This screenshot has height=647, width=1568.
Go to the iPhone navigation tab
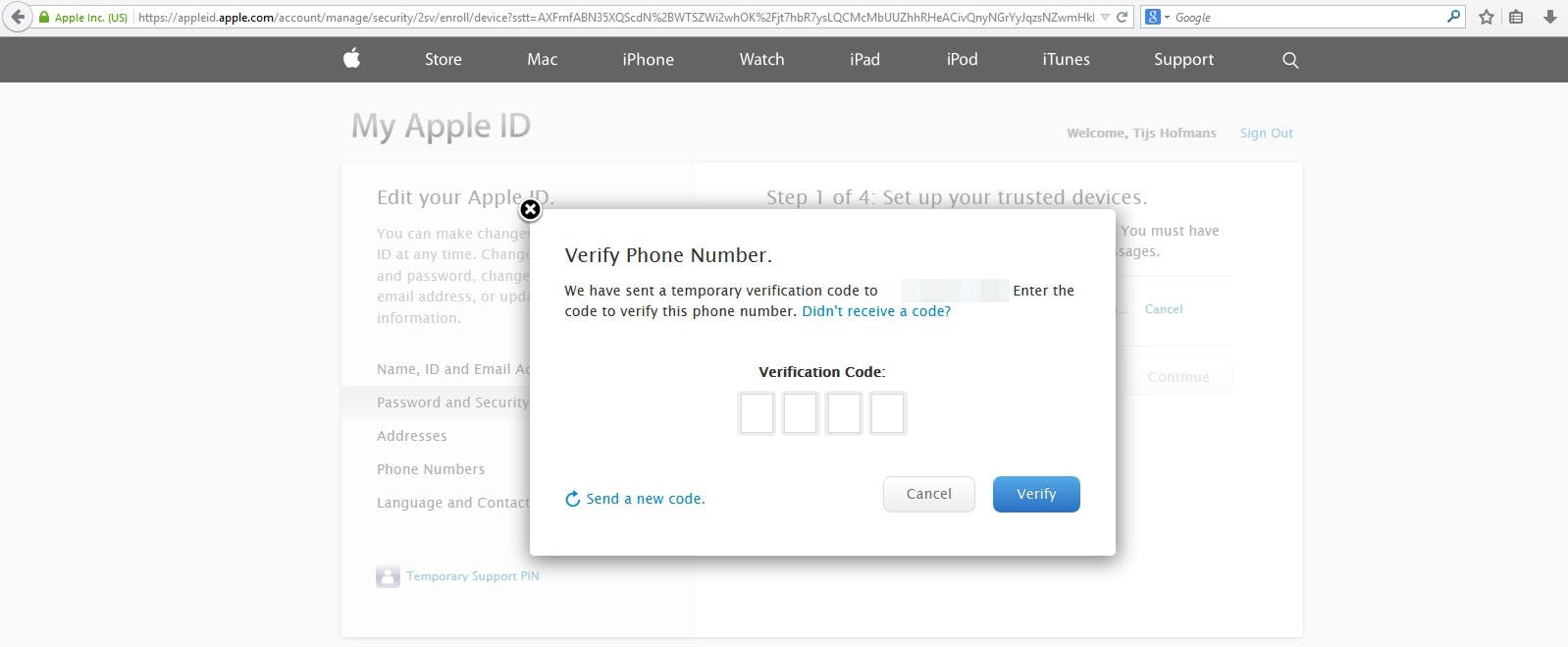pos(648,59)
